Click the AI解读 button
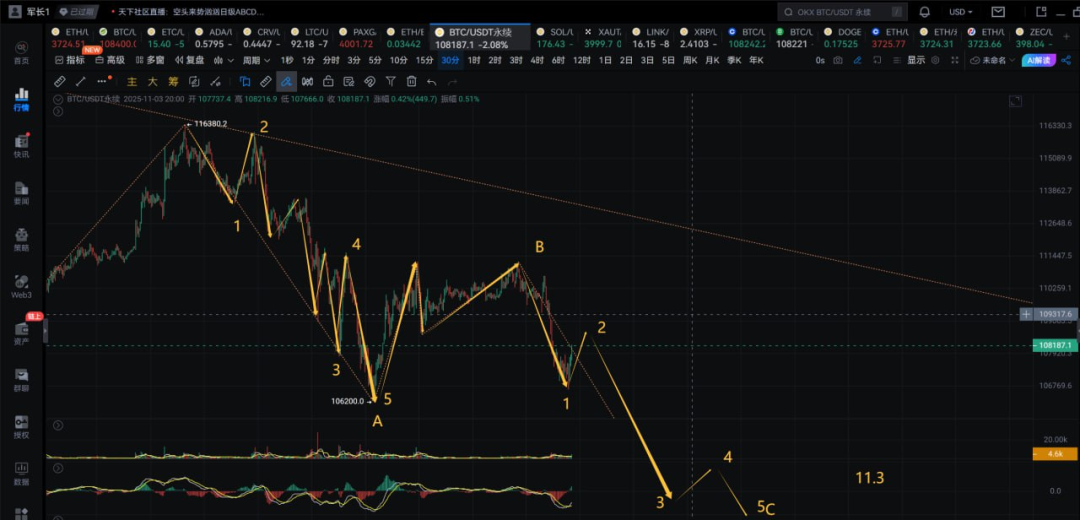The image size is (1080, 520). 1038,60
